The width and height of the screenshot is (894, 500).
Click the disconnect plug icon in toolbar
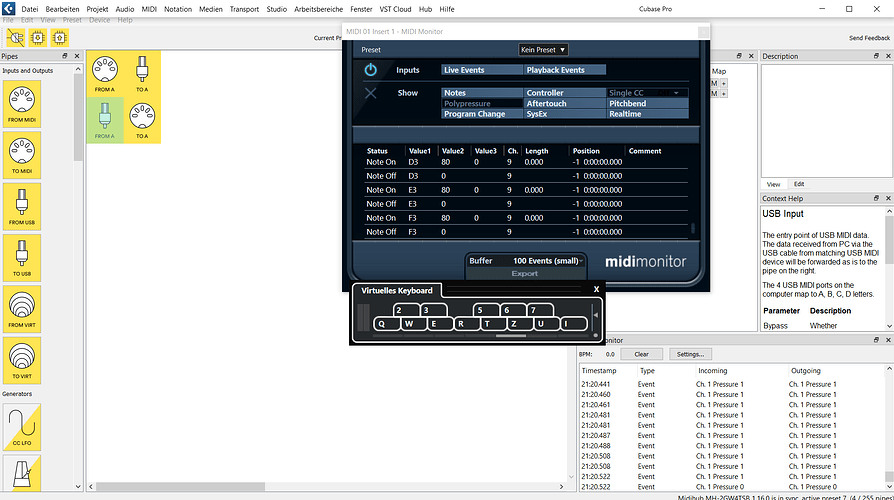tap(17, 37)
